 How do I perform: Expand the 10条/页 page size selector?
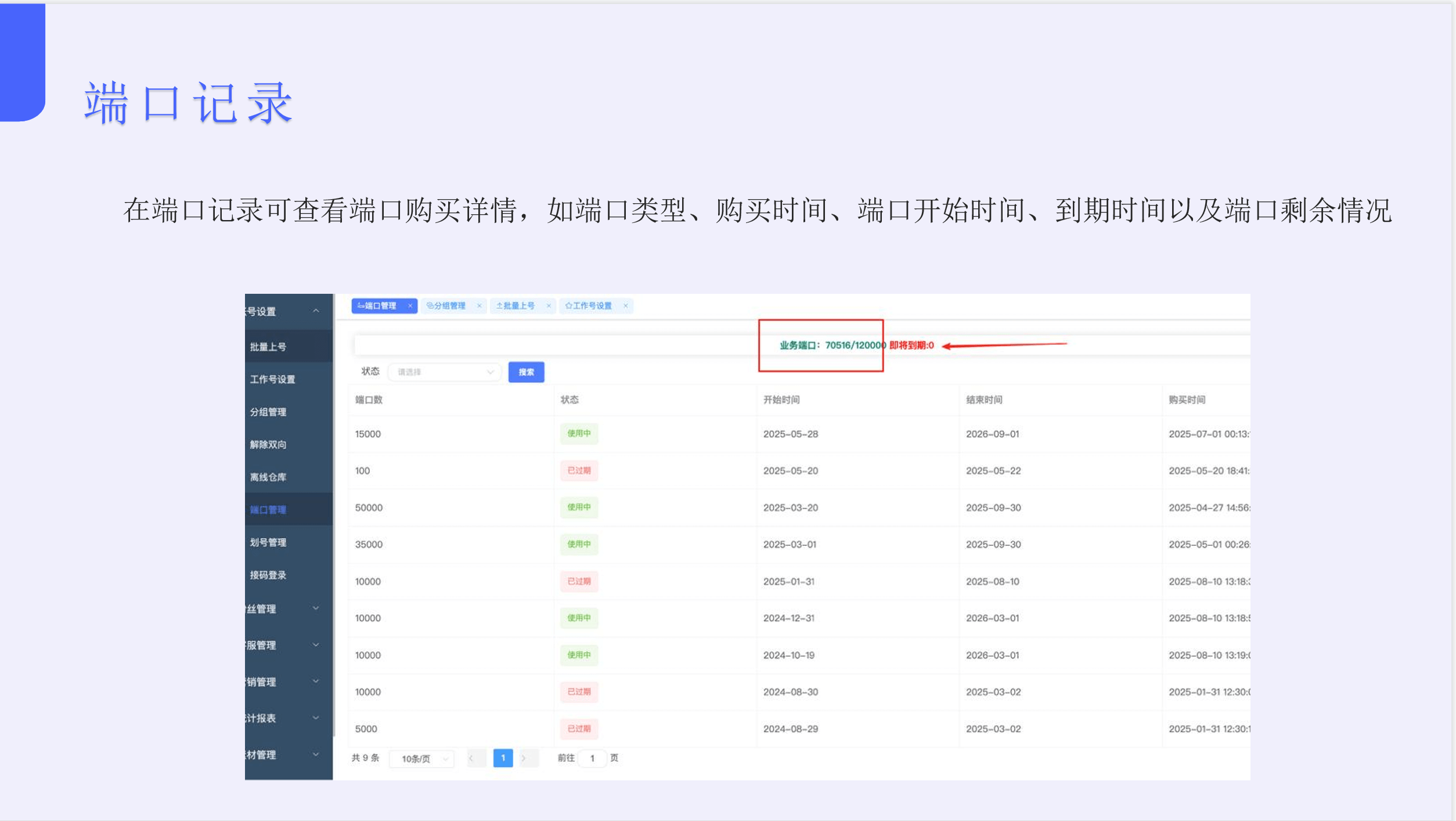pos(421,758)
